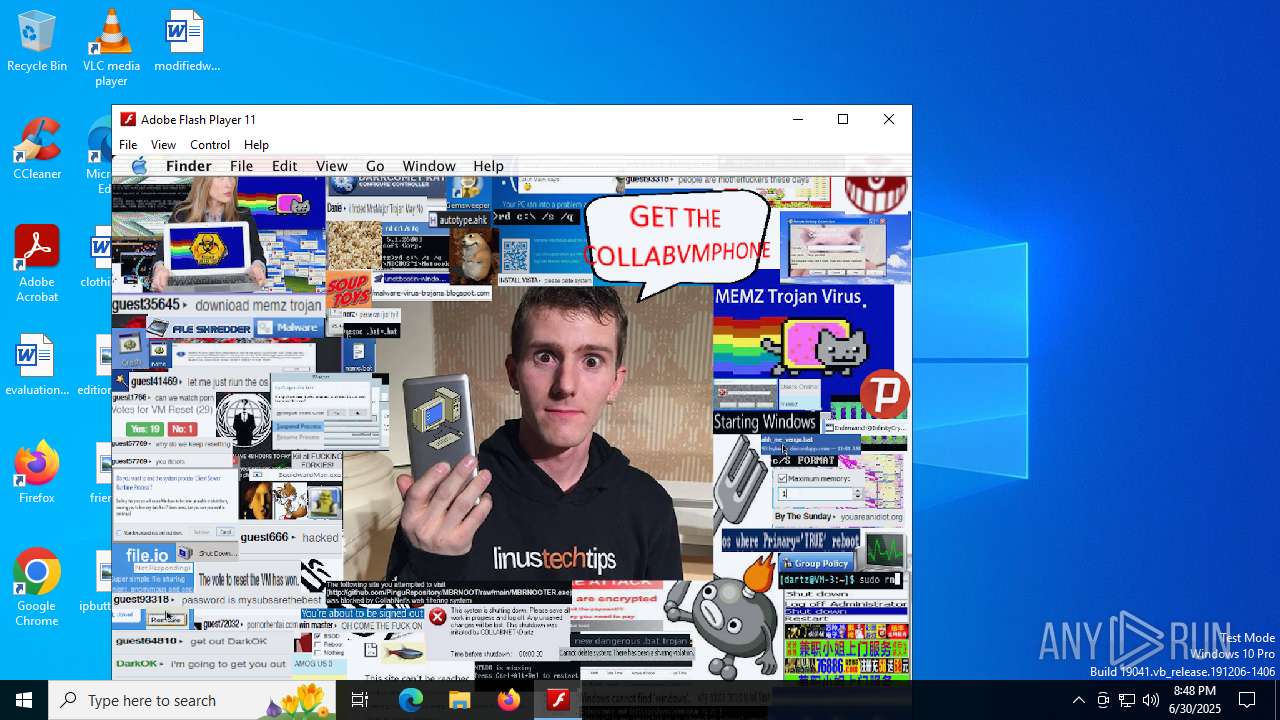Open the Recycle Bin desktop icon
The width and height of the screenshot is (1280, 720).
pyautogui.click(x=37, y=42)
